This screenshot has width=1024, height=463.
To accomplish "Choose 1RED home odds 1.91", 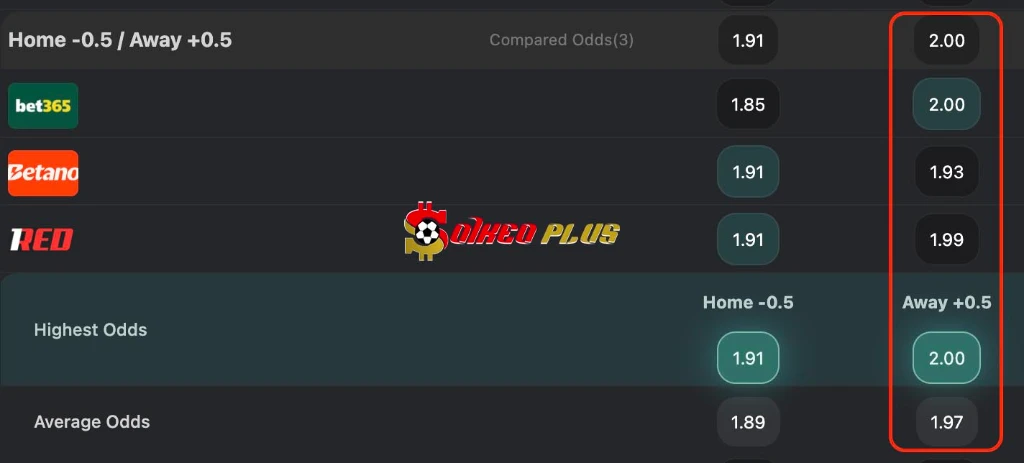I will 747,240.
